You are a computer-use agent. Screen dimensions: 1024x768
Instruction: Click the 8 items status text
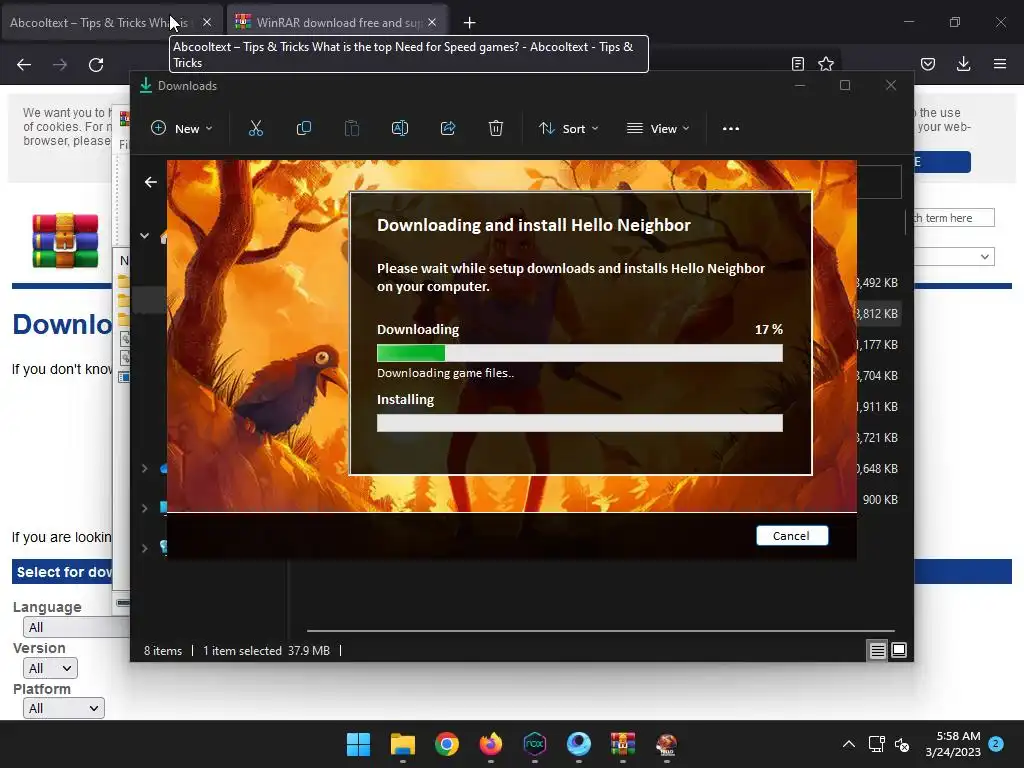tap(163, 651)
